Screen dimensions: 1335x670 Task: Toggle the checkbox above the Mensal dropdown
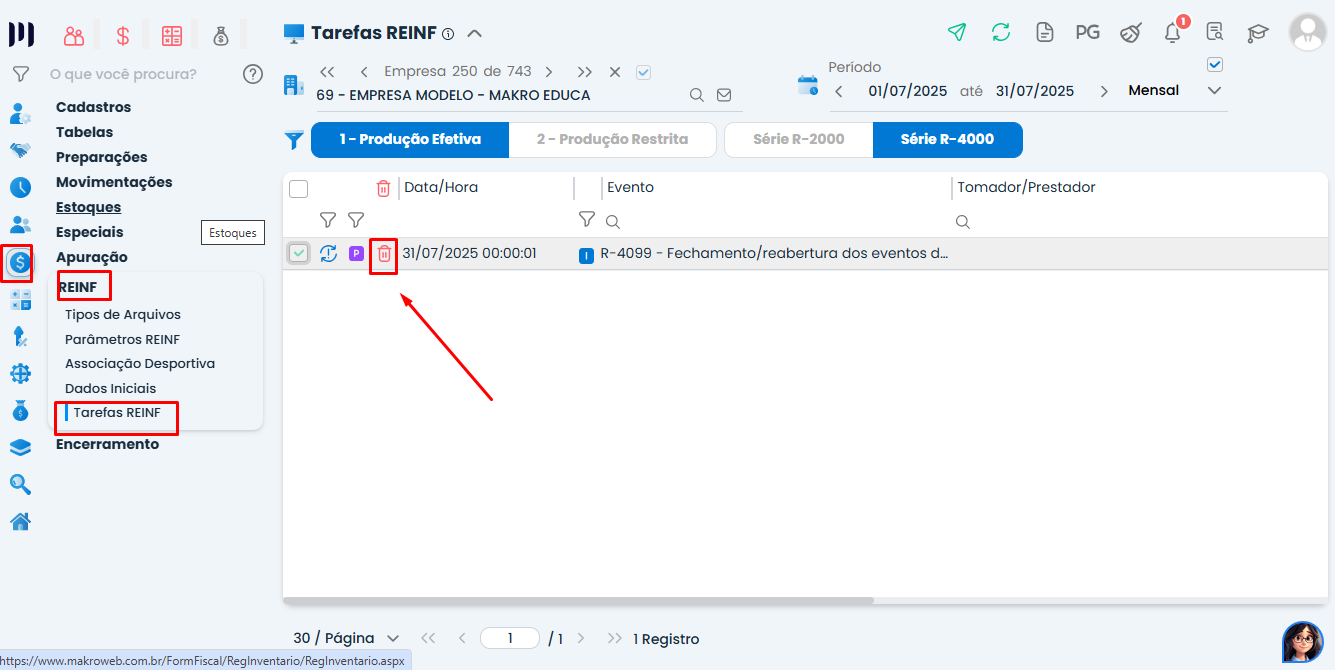pos(1215,65)
